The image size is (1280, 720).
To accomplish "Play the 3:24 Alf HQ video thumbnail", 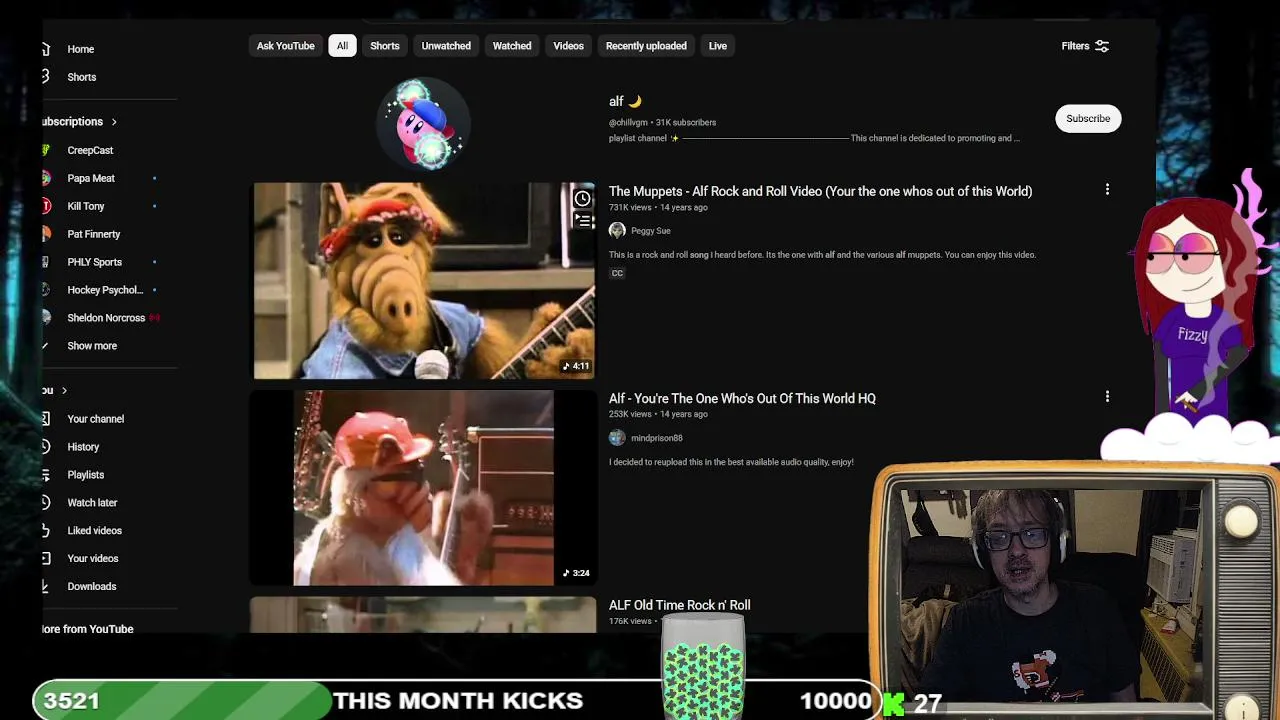I will [x=423, y=488].
